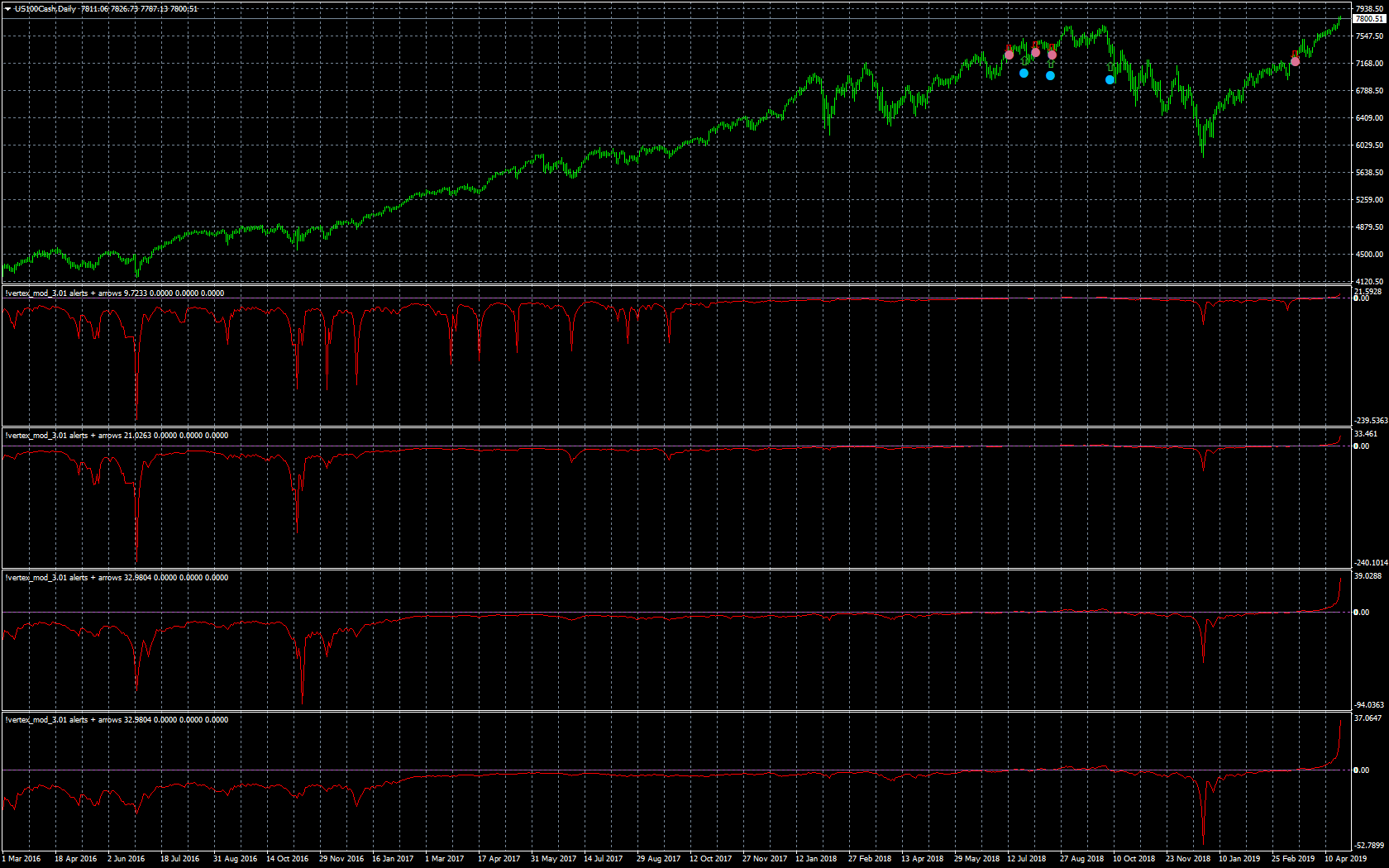Click the US100Cash,Daily chart title
This screenshot has width=1389, height=868.
pos(45,9)
